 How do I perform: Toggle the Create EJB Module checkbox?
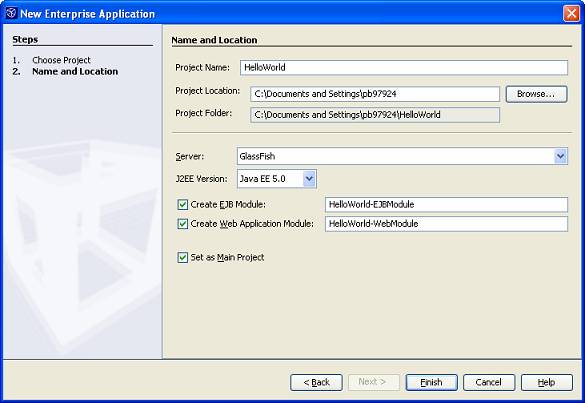(x=182, y=204)
